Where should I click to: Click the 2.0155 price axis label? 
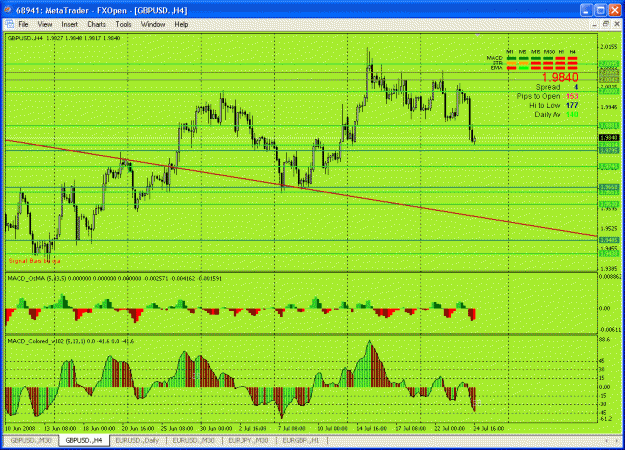(609, 47)
